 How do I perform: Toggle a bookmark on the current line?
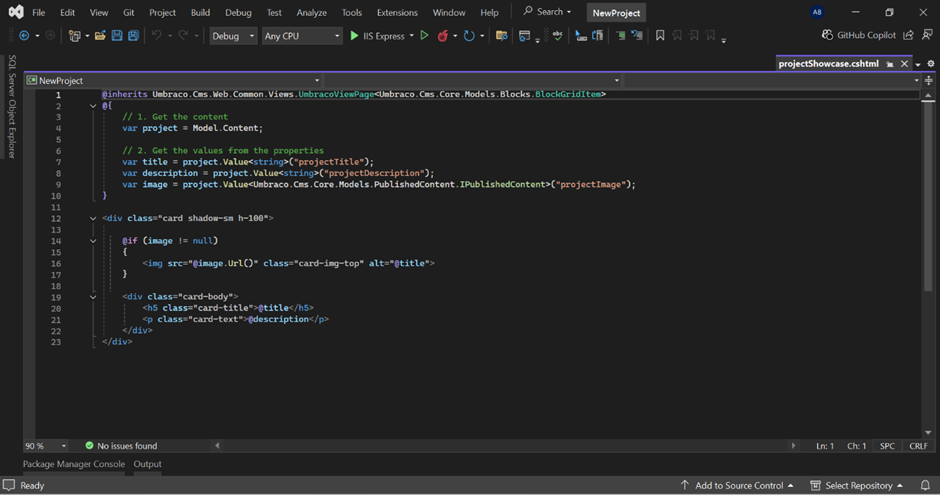click(x=660, y=36)
